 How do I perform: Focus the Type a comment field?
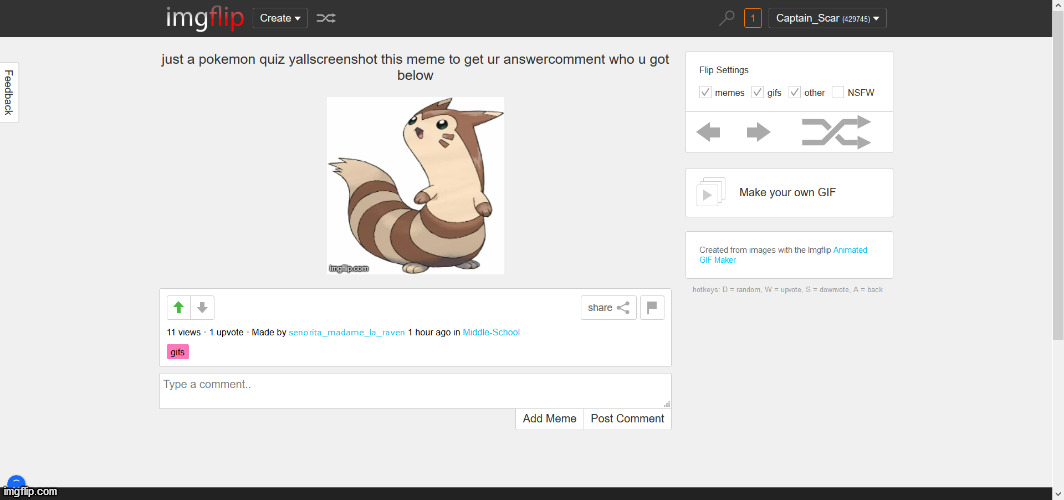415,391
